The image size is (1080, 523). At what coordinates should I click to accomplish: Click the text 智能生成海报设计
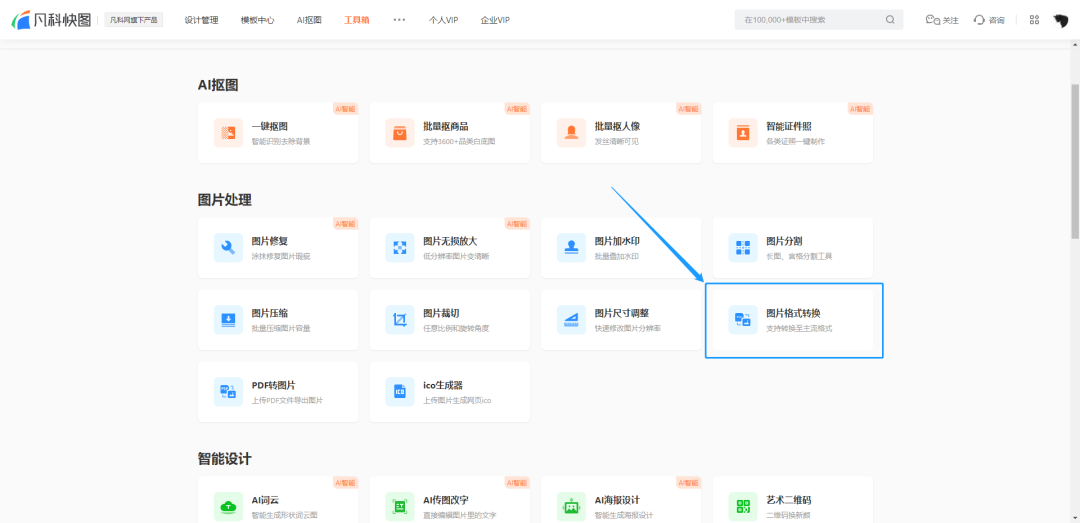tap(623, 515)
